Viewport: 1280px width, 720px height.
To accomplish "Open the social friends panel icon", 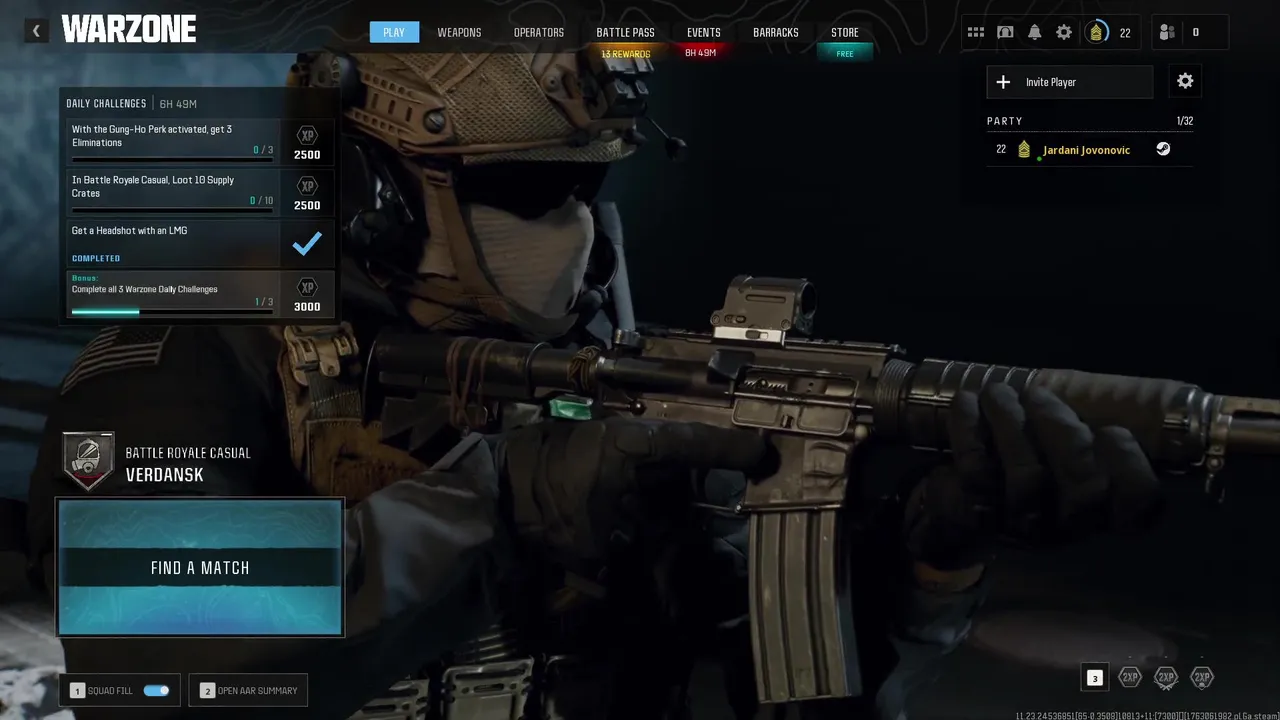I will point(1167,32).
